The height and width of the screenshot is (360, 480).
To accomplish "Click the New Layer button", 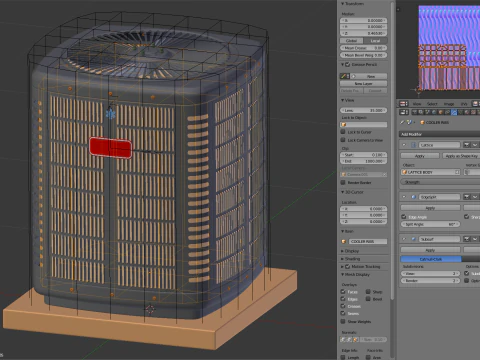I will pos(364,84).
